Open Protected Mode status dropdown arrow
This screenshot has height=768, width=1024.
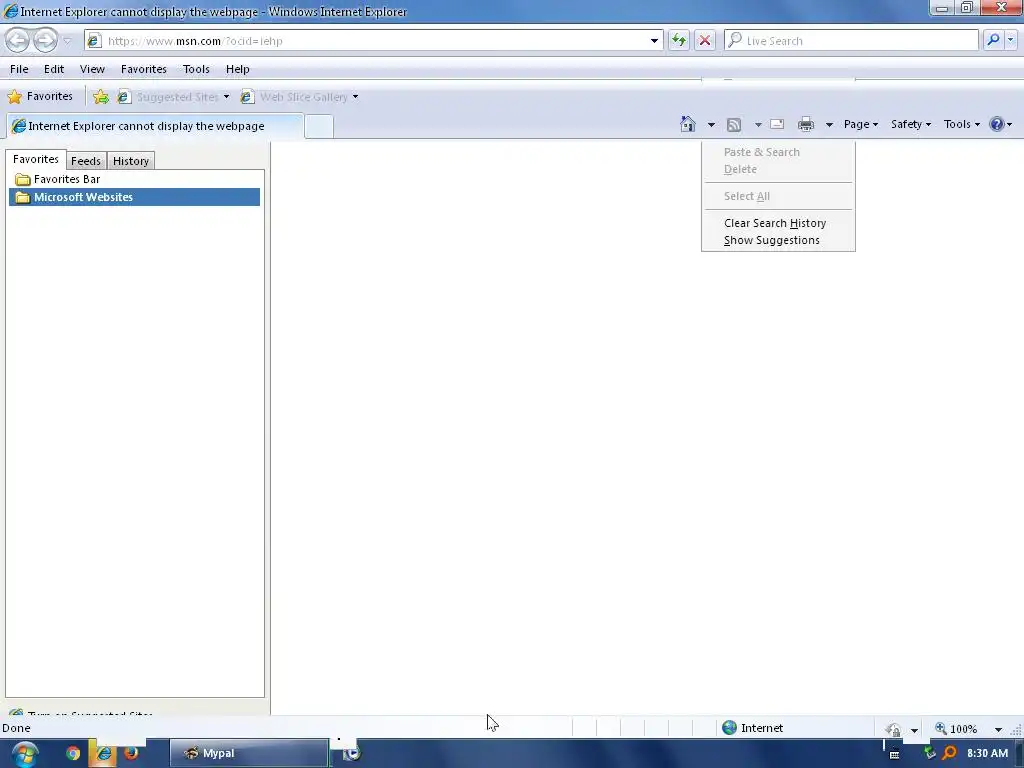[x=914, y=729]
